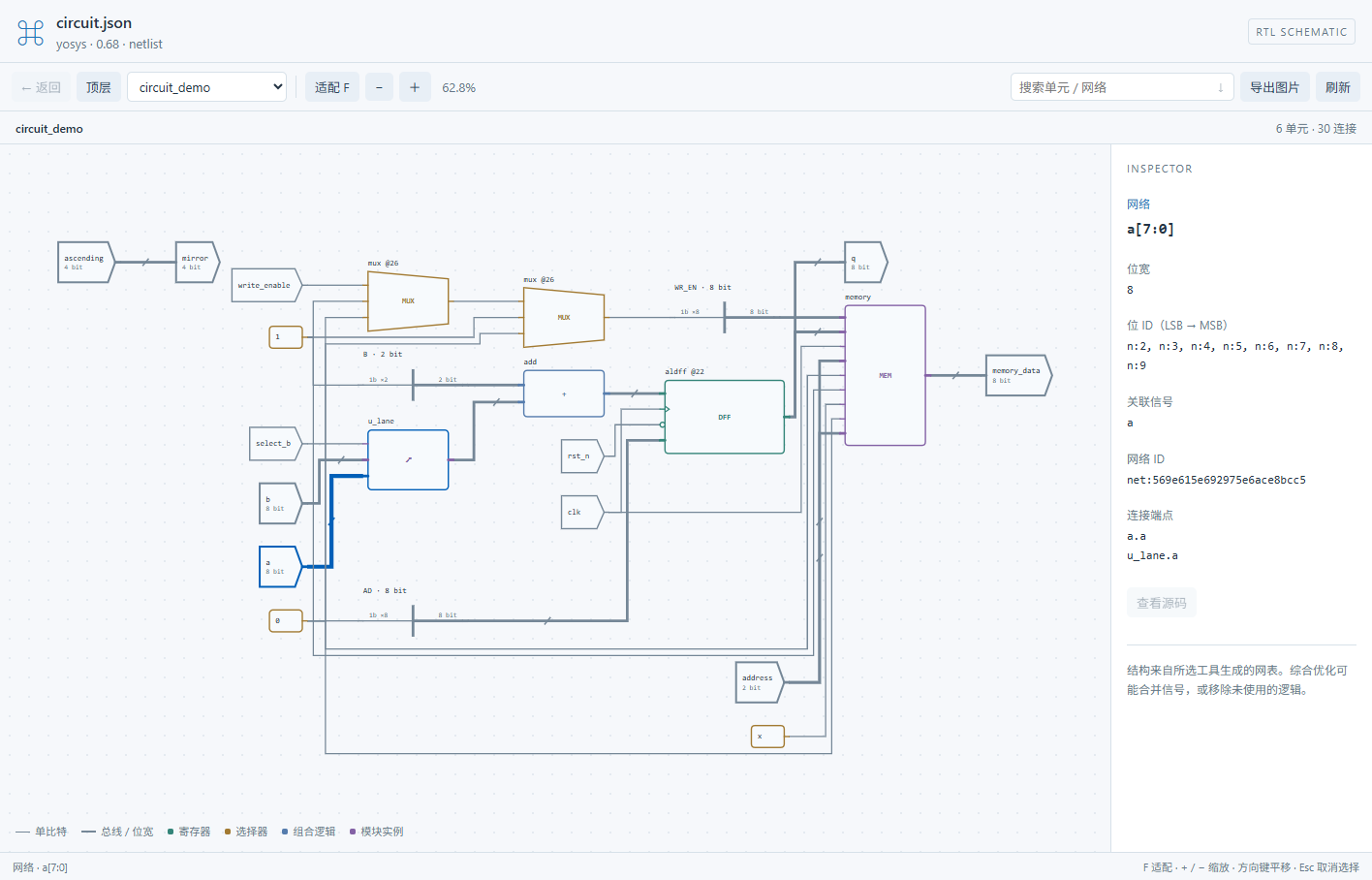
Task: Go to 顶层 top level
Action: 99,87
